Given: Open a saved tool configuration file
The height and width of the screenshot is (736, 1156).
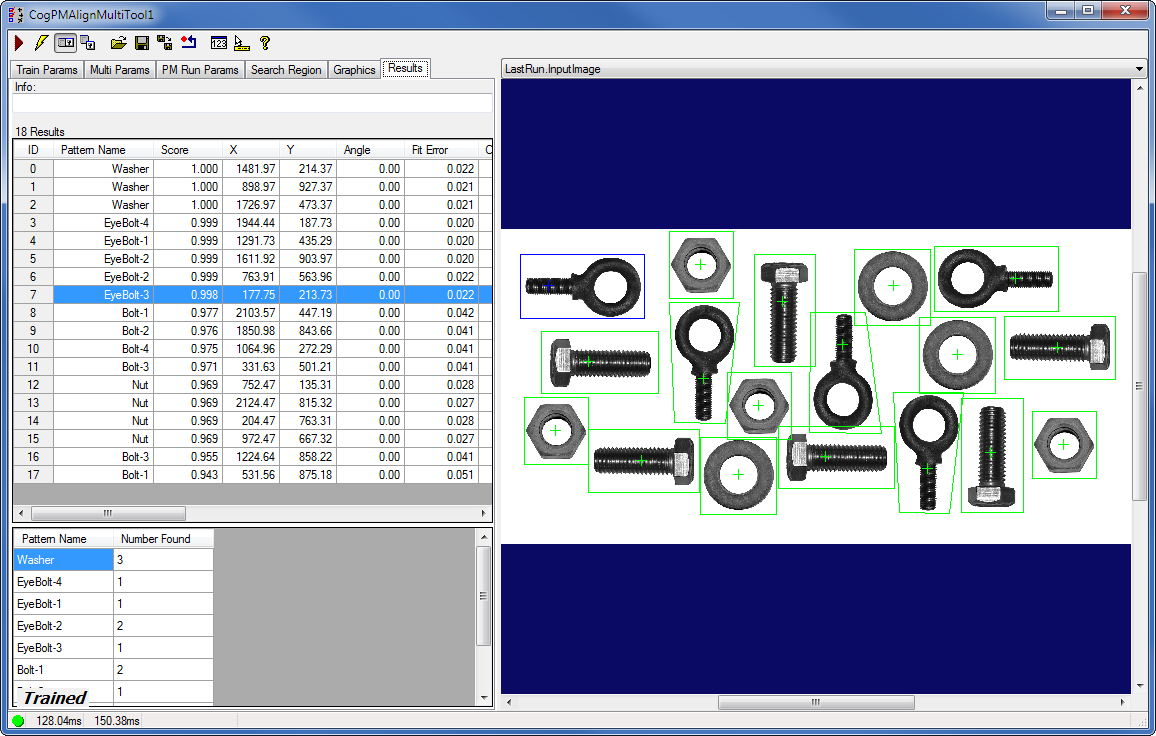Looking at the screenshot, I should click(x=119, y=43).
